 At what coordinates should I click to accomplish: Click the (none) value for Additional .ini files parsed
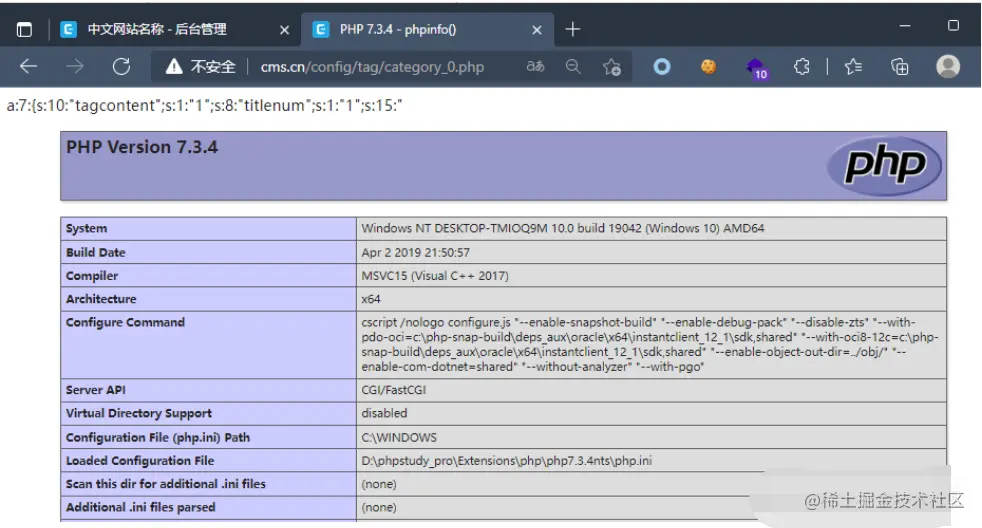click(x=378, y=507)
